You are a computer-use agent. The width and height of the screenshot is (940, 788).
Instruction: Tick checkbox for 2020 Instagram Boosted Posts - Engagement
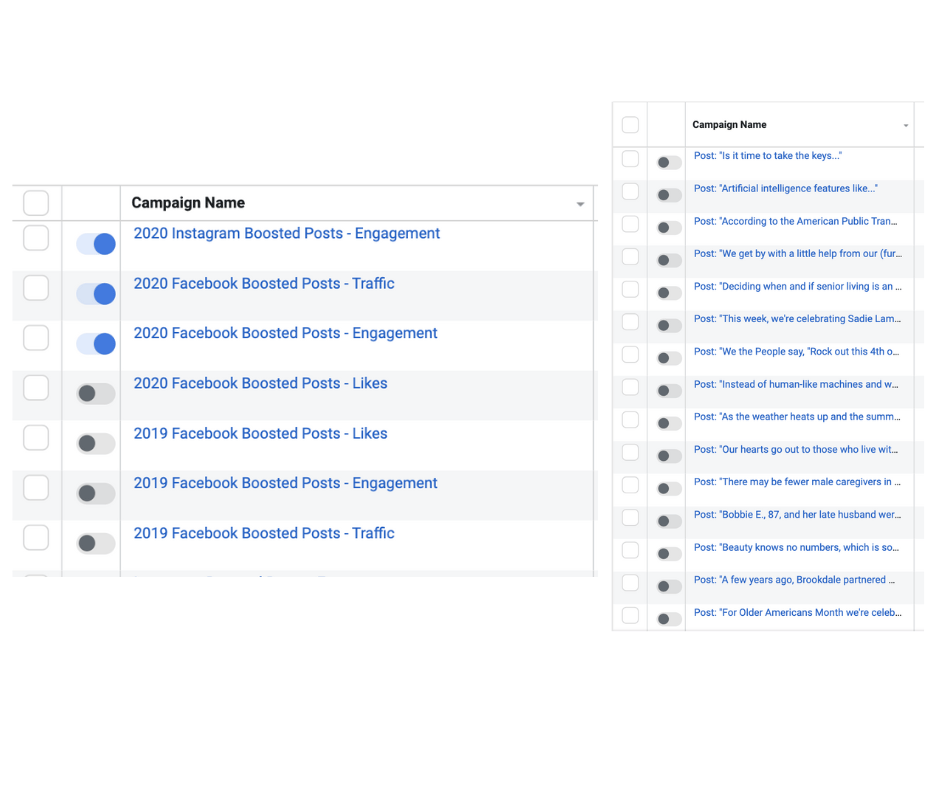pos(36,238)
